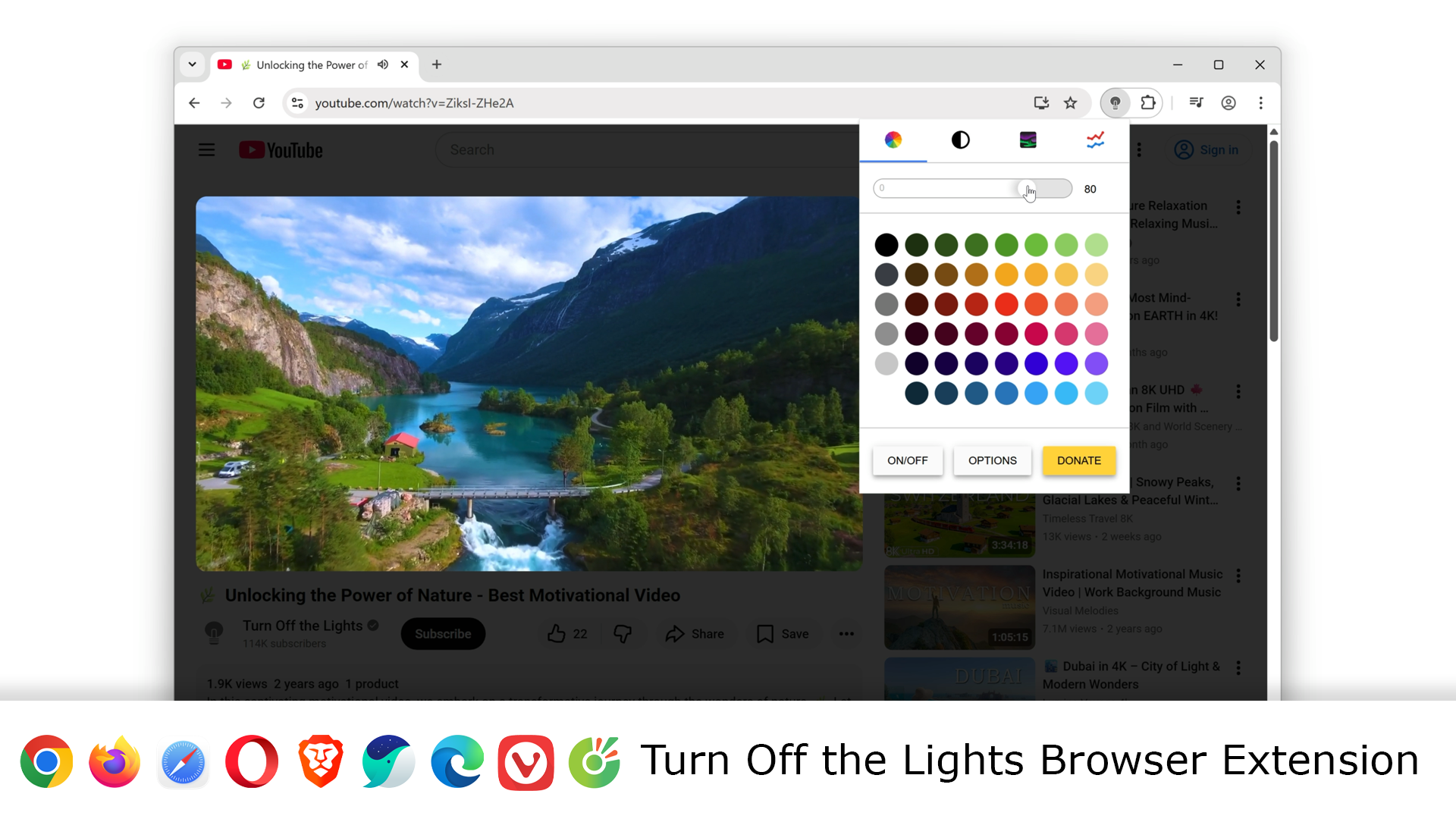Select the red color swatch
Screen dimensions: 1456x819
click(1006, 303)
